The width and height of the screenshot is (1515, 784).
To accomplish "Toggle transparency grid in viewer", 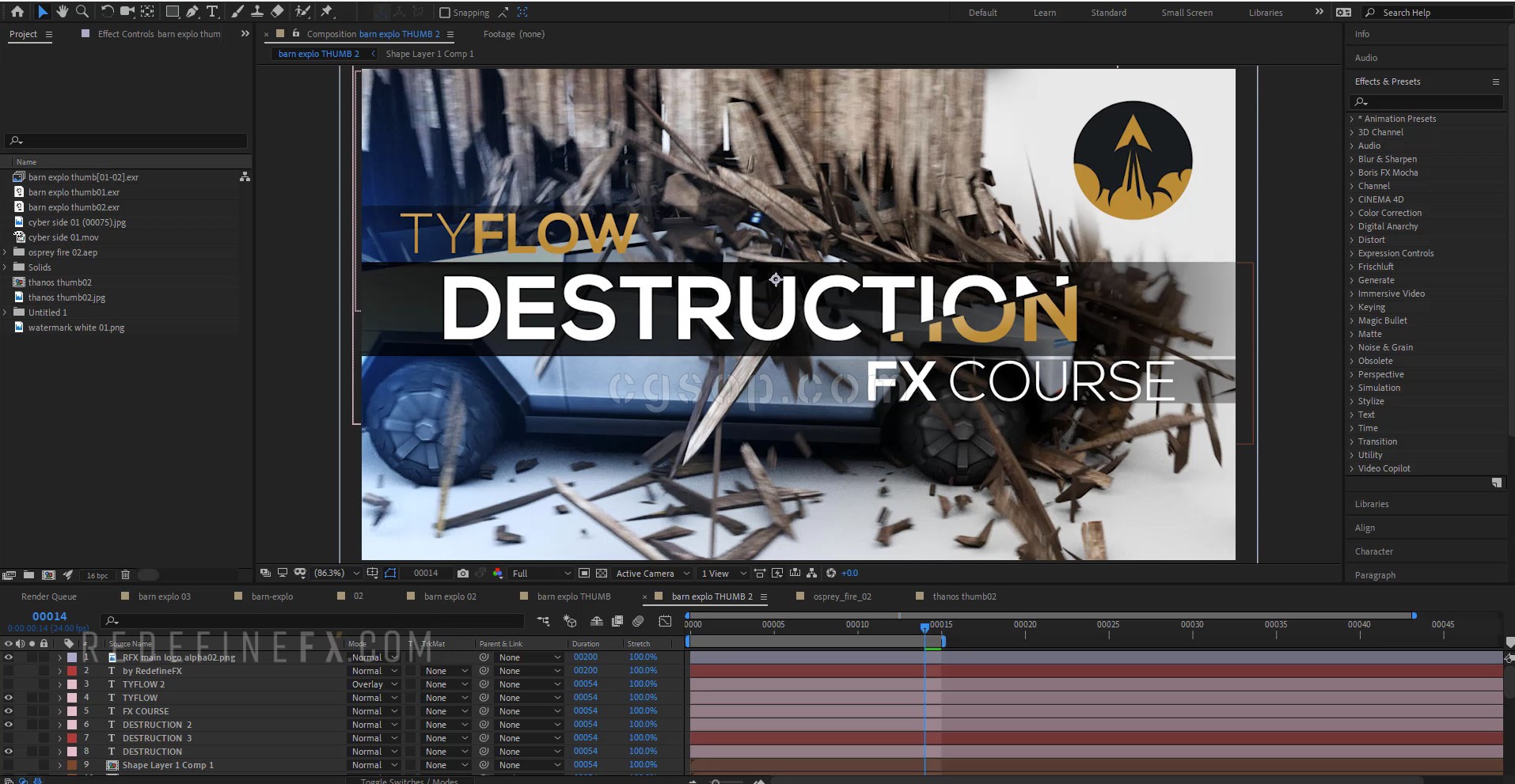I will [602, 574].
